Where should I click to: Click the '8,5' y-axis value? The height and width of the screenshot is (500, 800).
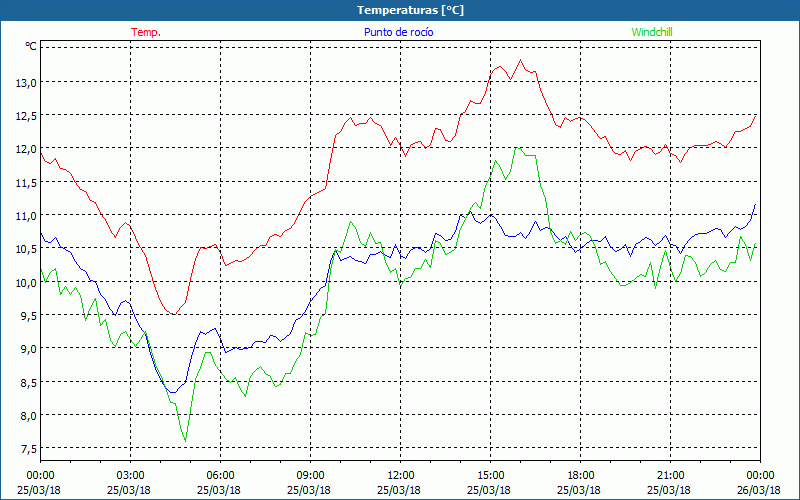click(x=29, y=382)
